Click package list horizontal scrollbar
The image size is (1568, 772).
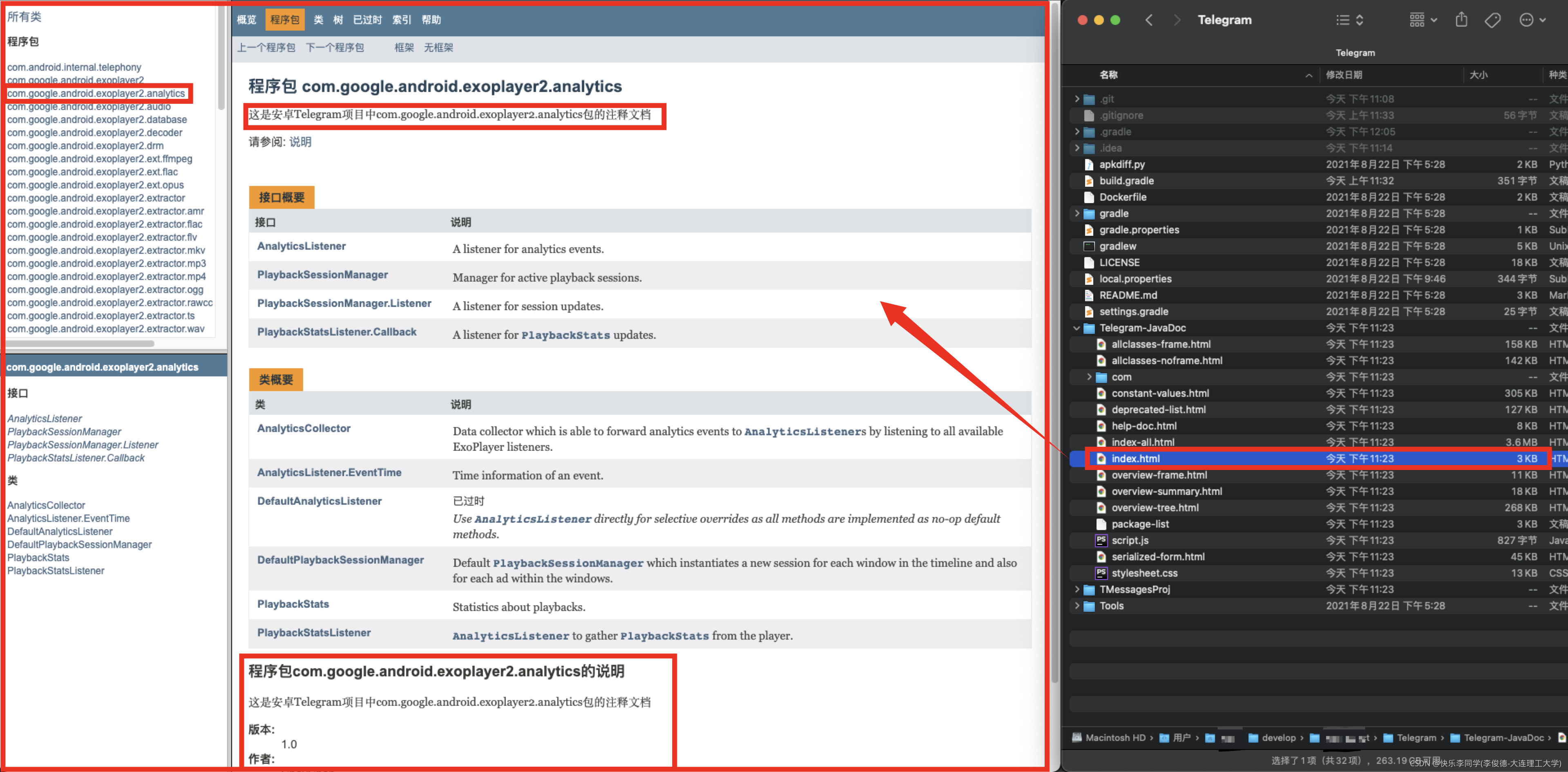[80, 343]
